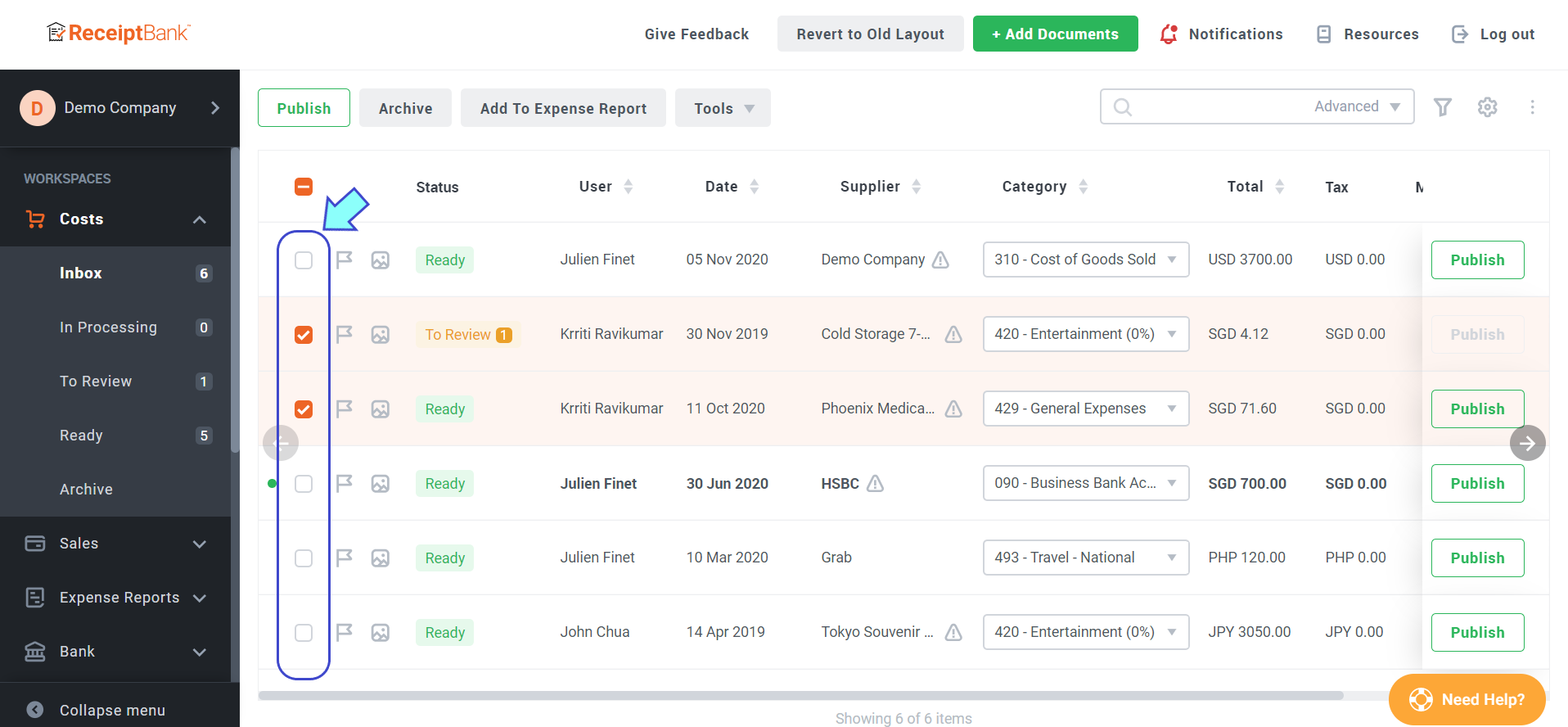Open category dropdown 429 - General Expenses
This screenshot has height=727, width=1568.
pos(1086,409)
